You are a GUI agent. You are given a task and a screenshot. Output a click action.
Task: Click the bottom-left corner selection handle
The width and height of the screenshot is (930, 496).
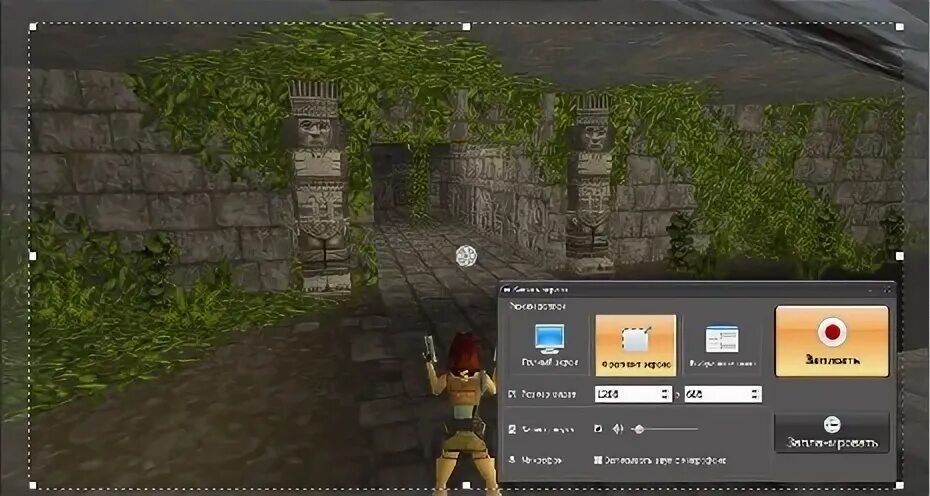coord(33,485)
